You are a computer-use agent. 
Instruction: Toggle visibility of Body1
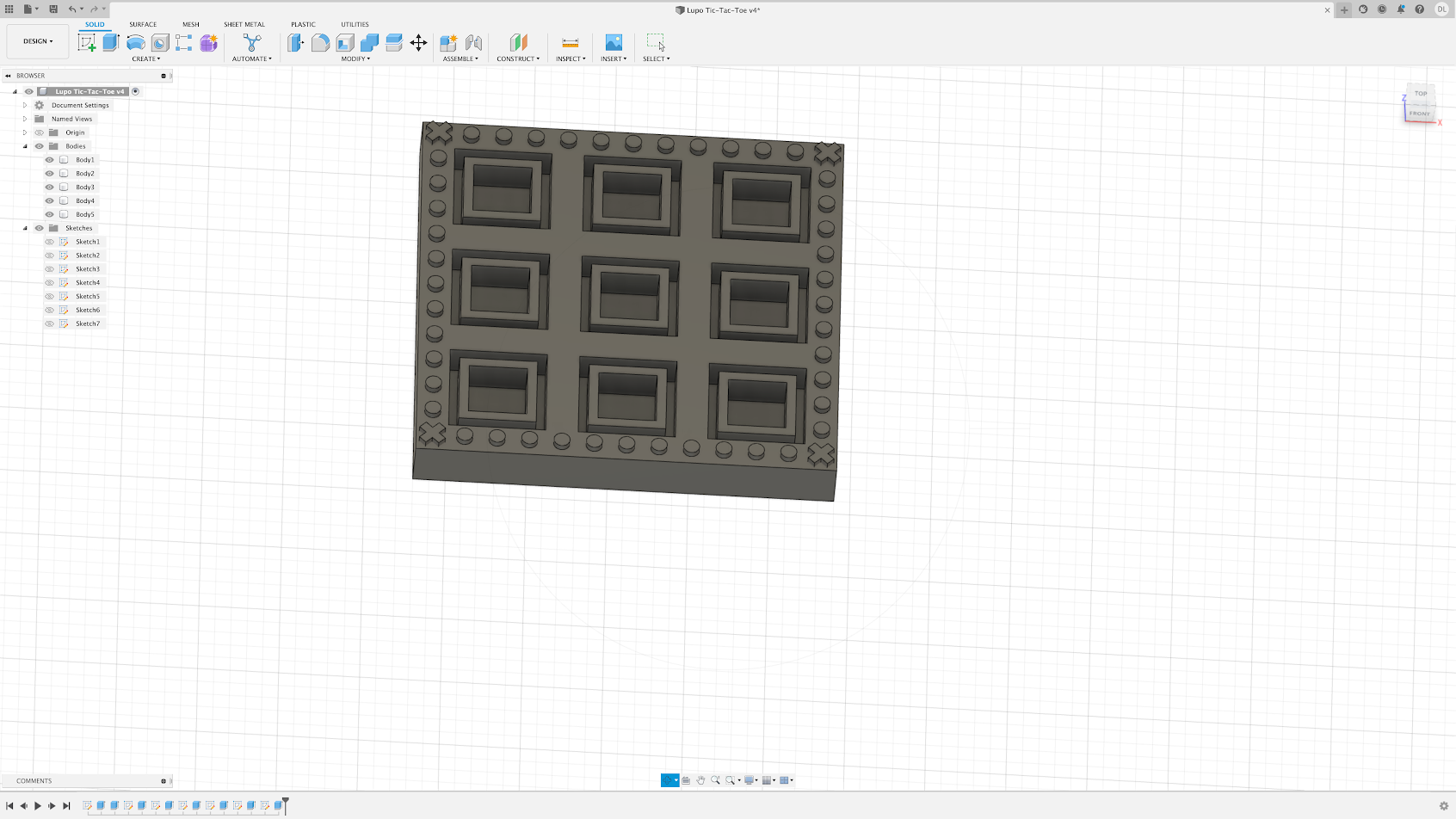click(x=50, y=160)
